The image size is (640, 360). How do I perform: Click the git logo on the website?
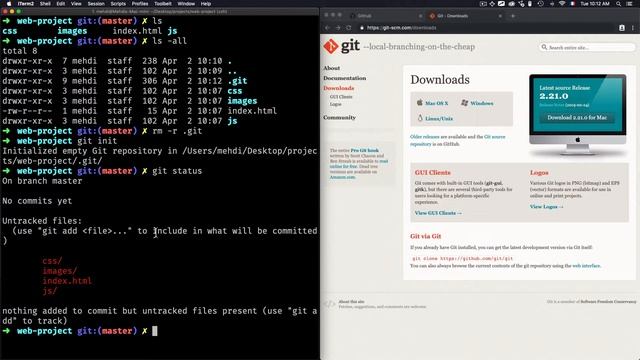(x=342, y=46)
